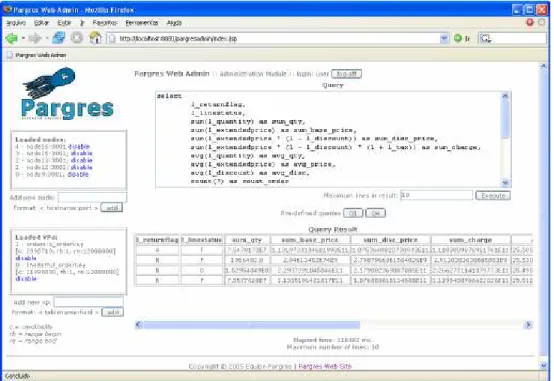The height and width of the screenshot is (381, 554).
Task: Click the green Go button beside address bar
Action: pos(458,38)
